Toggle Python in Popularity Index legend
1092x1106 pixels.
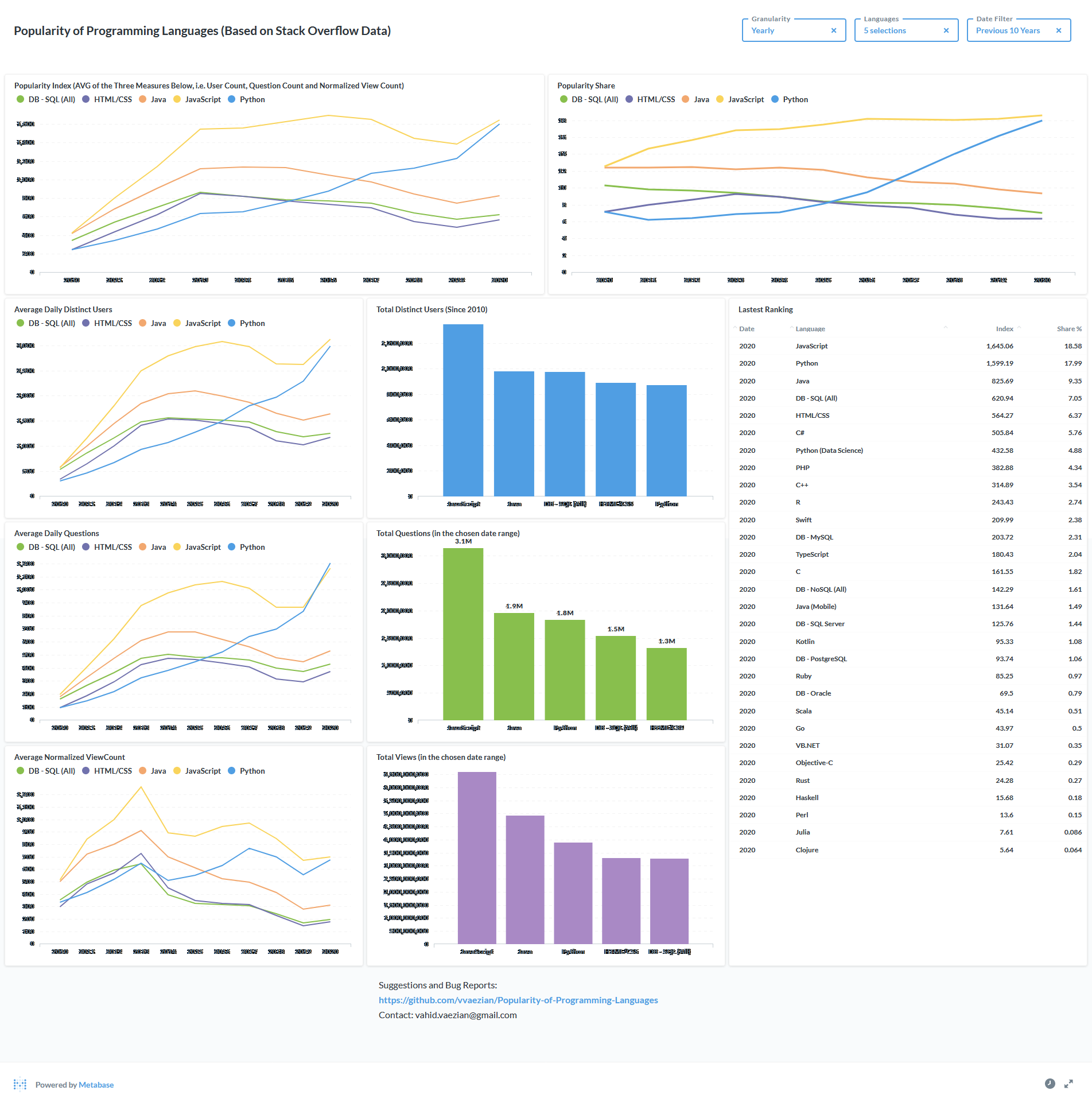(x=246, y=99)
